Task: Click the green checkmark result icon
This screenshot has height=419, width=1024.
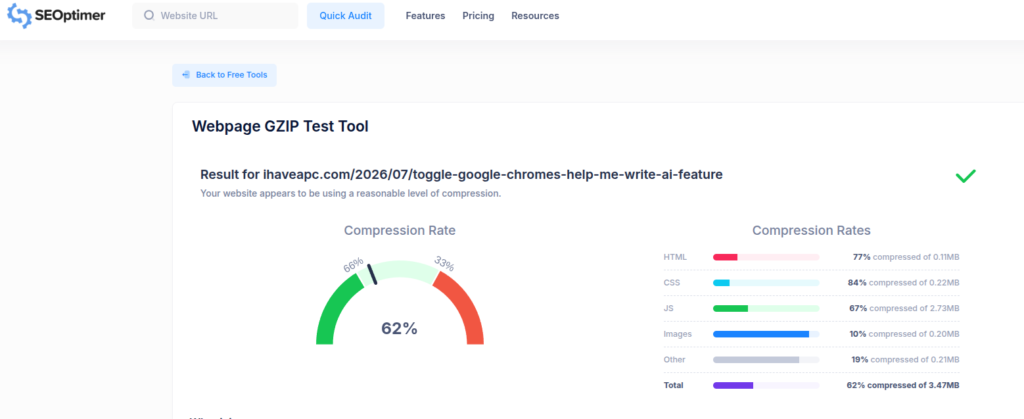Action: [x=965, y=176]
